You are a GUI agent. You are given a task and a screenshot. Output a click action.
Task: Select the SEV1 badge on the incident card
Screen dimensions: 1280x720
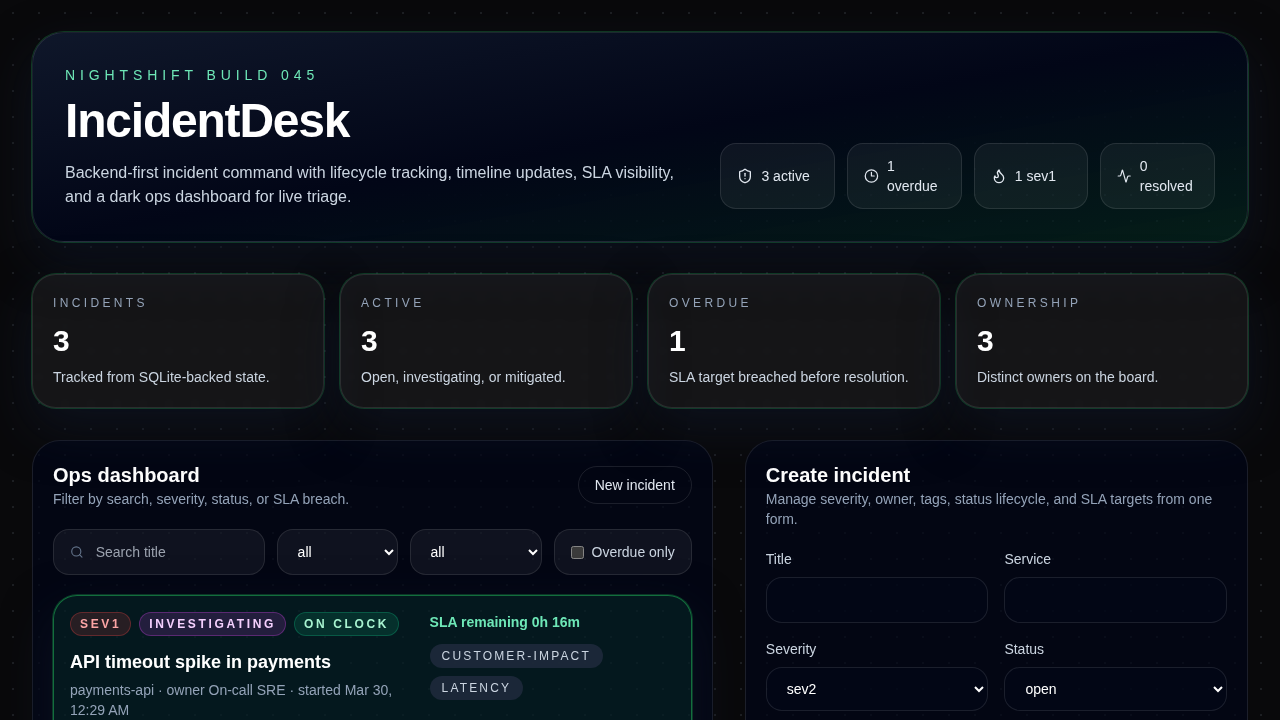click(100, 624)
